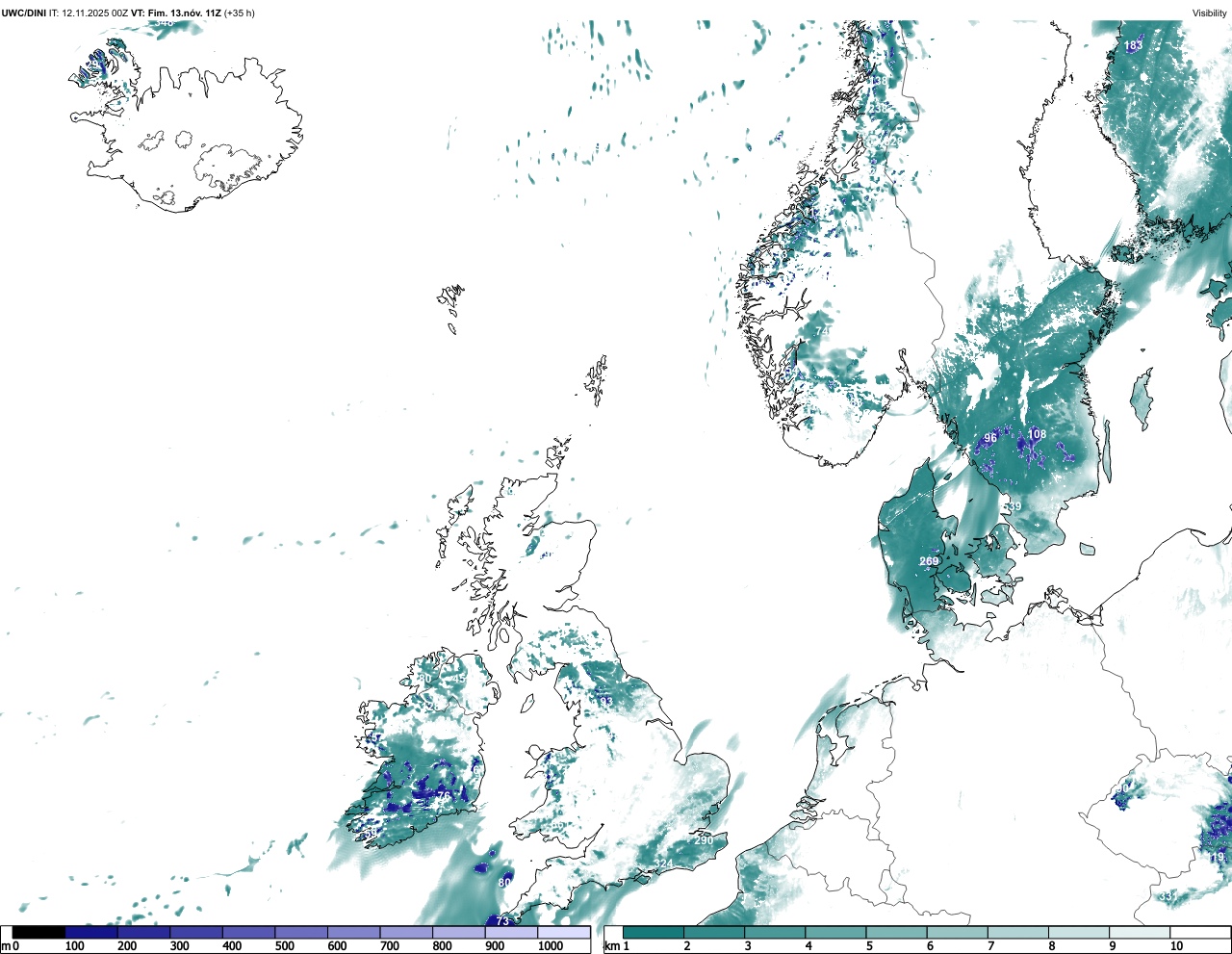Click the '183' value label over Finland
Screen dimensions: 1232x954
[x=1134, y=46]
